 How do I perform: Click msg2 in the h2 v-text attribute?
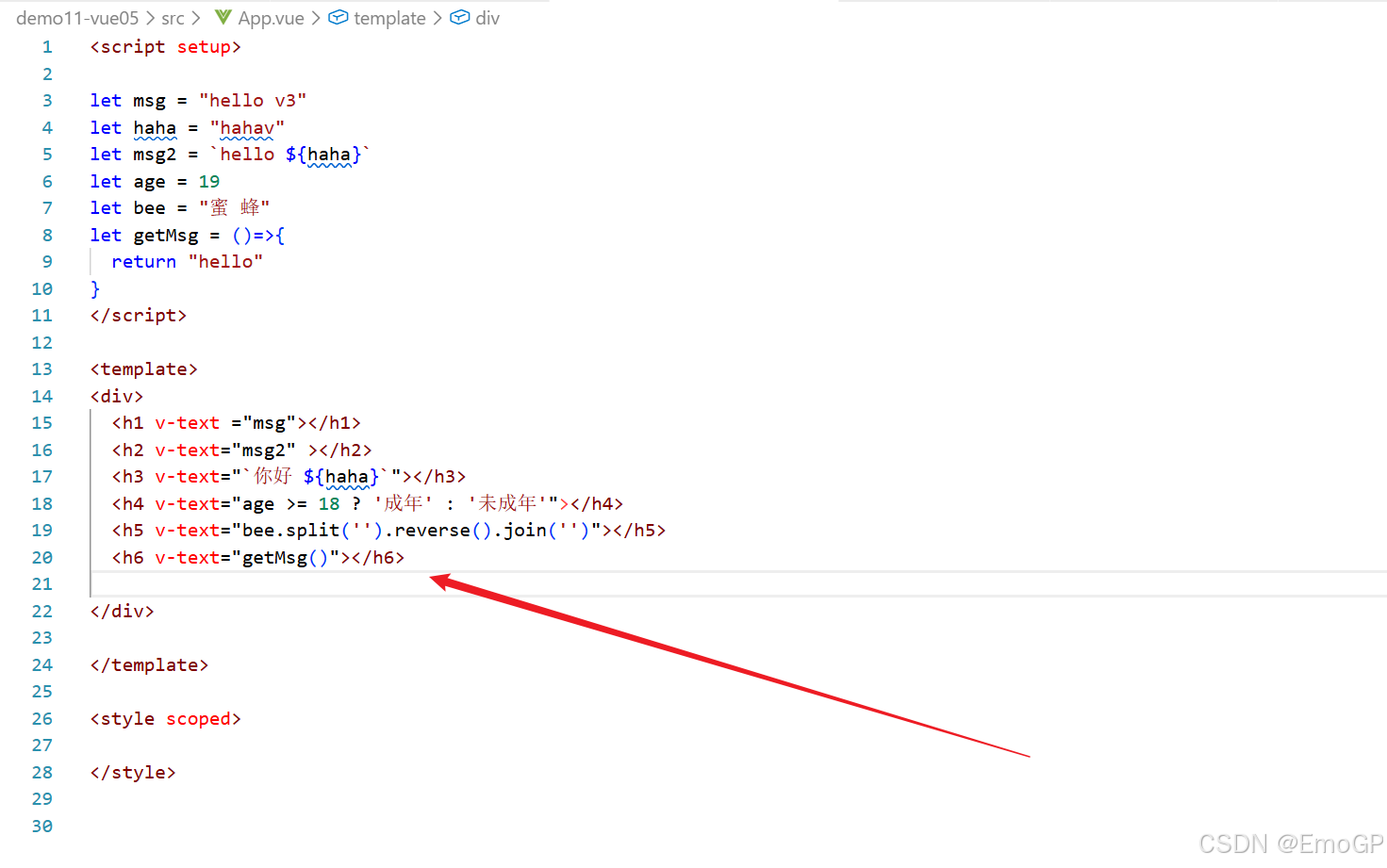[x=263, y=450]
